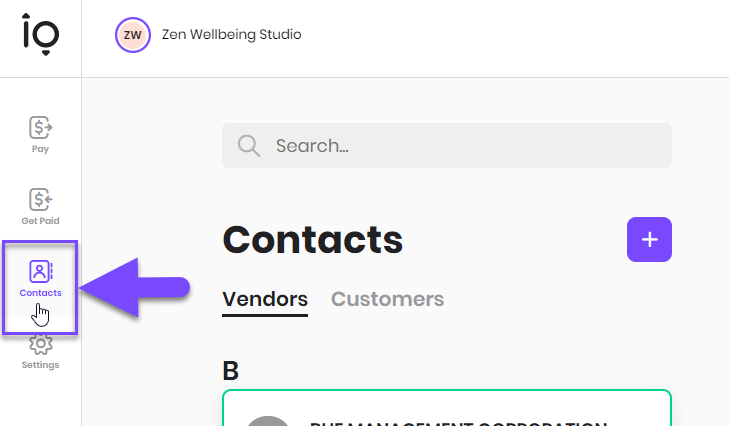Click the Contacts label in sidebar
The height and width of the screenshot is (426, 729).
pyautogui.click(x=40, y=293)
